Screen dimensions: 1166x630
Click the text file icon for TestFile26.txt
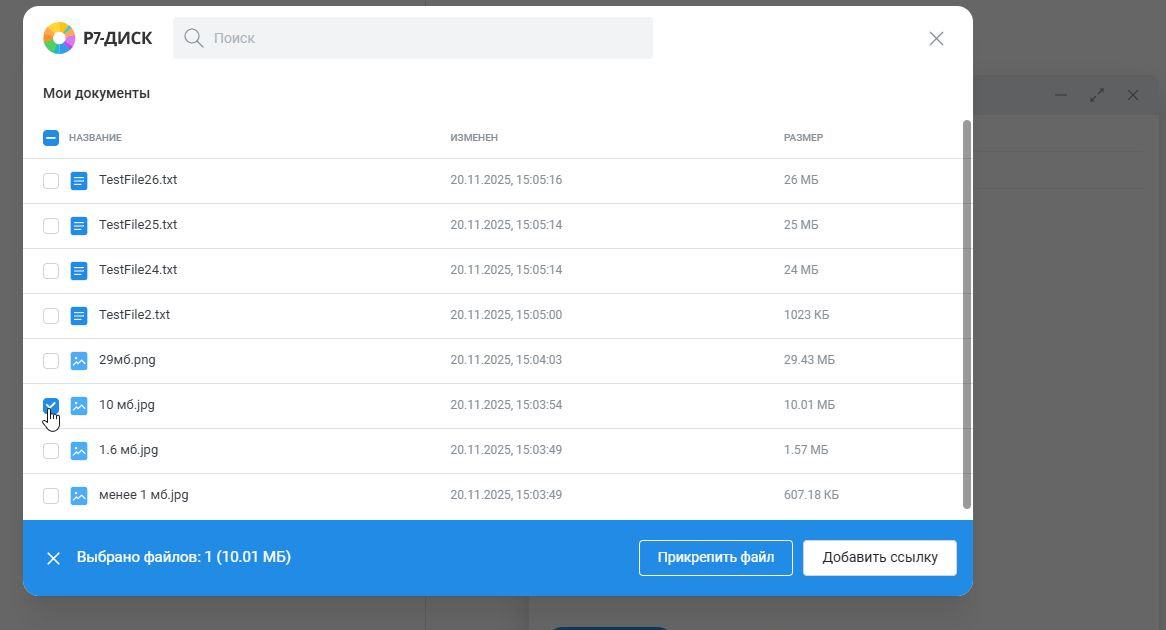79,181
